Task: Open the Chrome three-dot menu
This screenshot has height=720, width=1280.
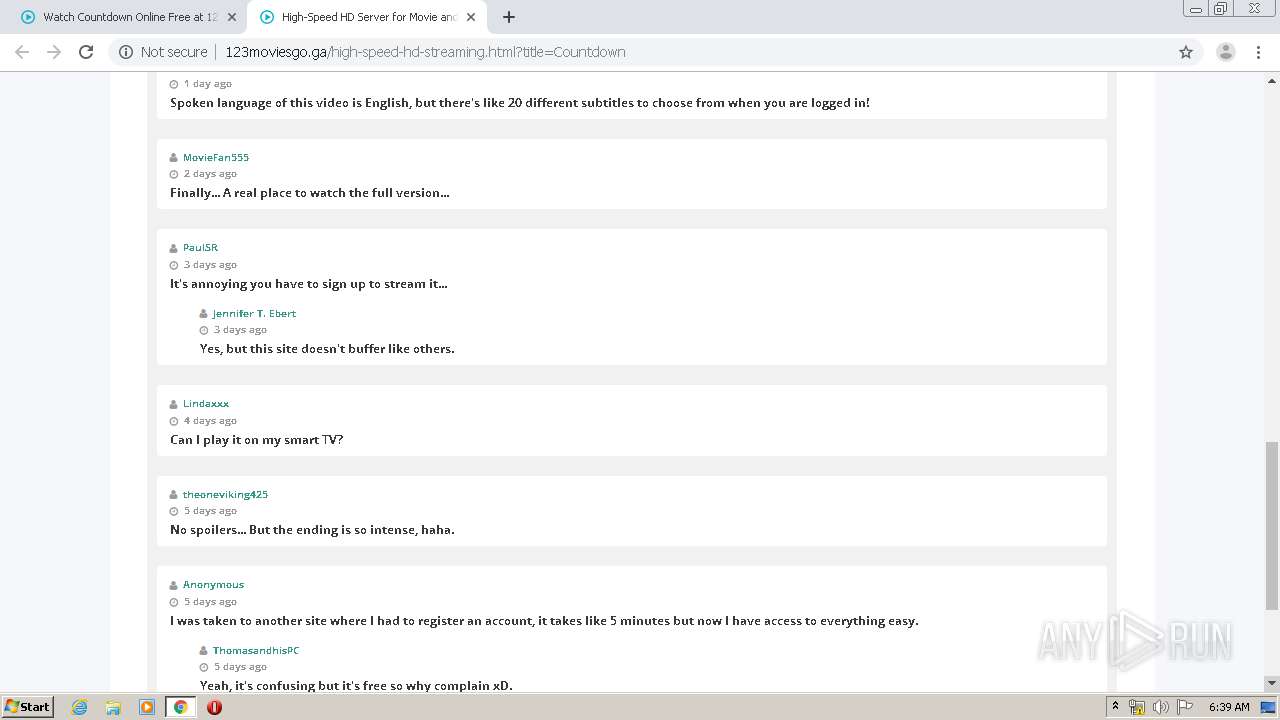Action: coord(1259,52)
